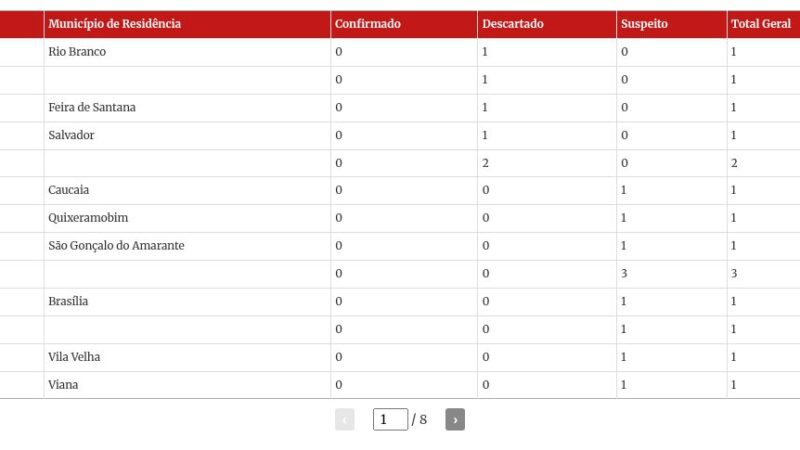Click the Suspeito column header
This screenshot has width=800, height=450.
(644, 24)
